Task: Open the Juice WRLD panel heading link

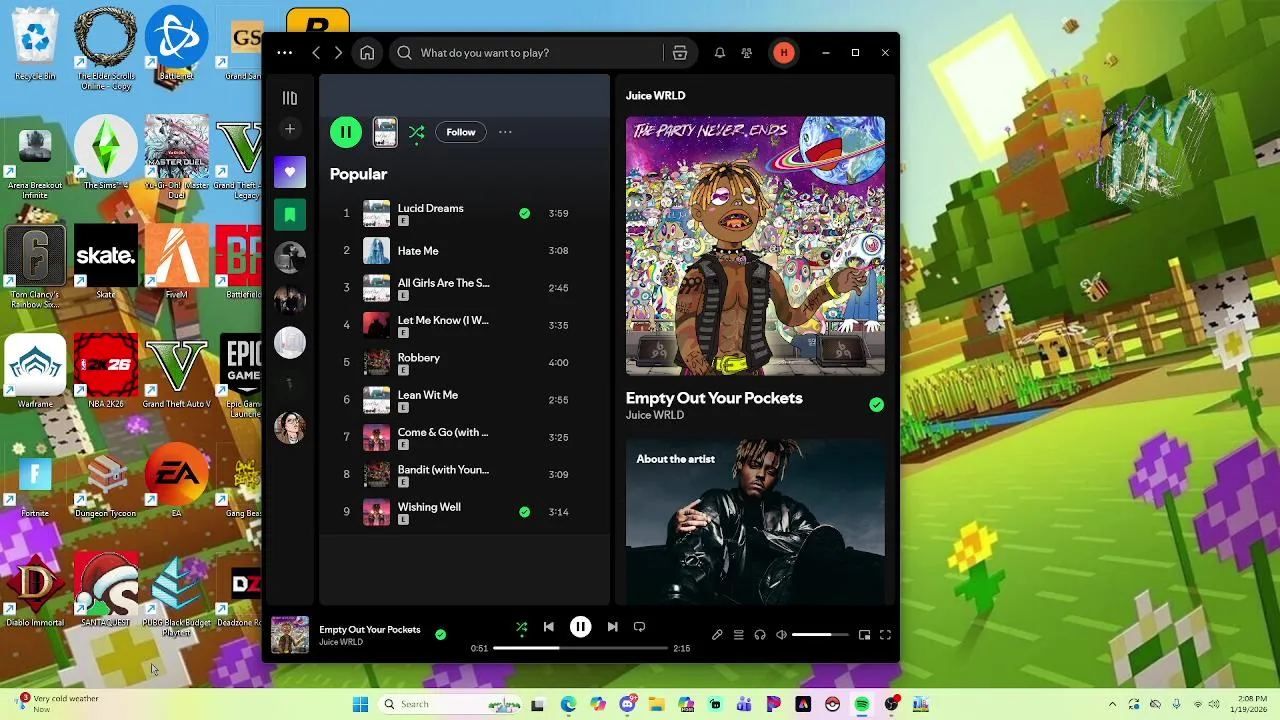Action: [x=655, y=96]
